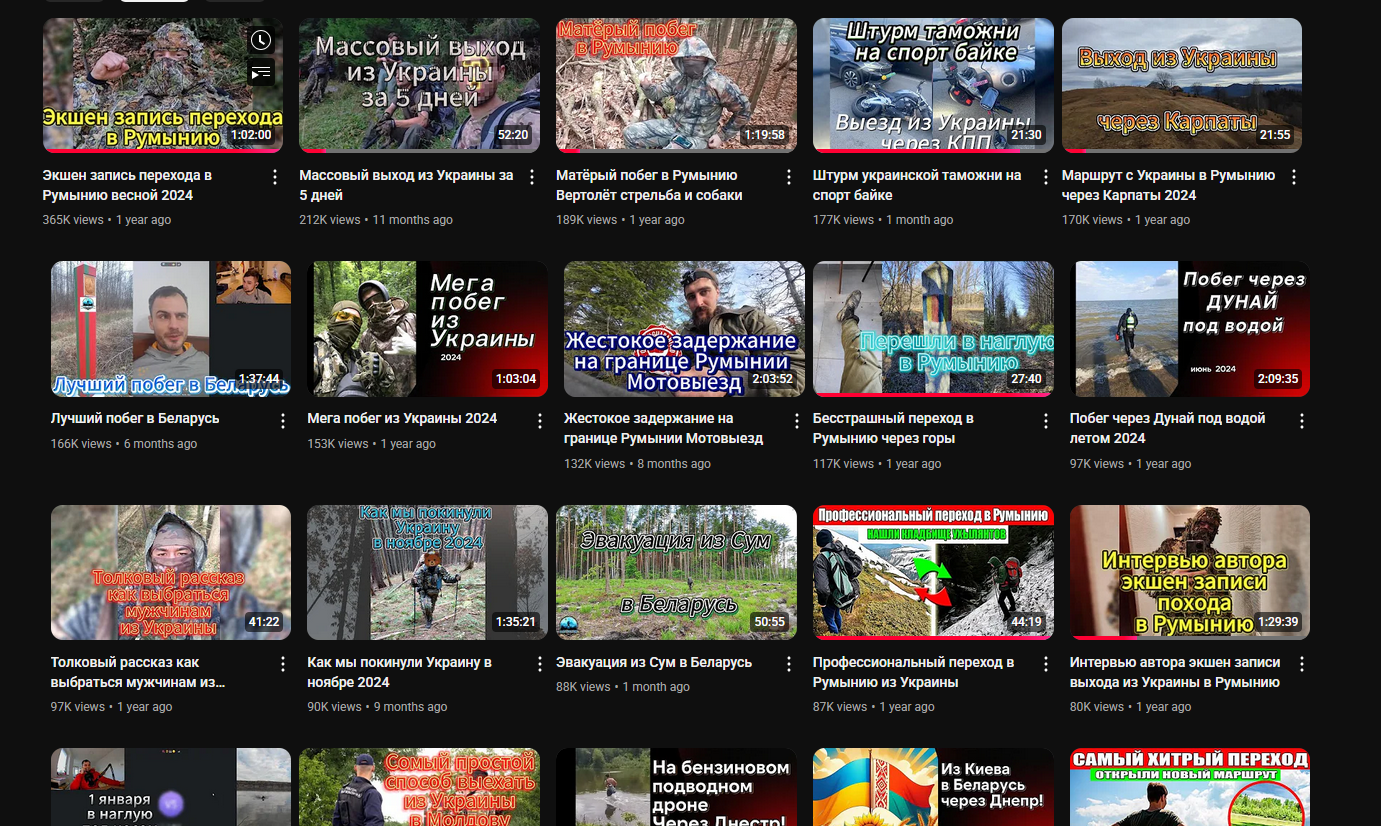The image size is (1381, 826).
Task: Open three-dot menu for 'Побег через Дунай под водой'
Action: 1302,421
